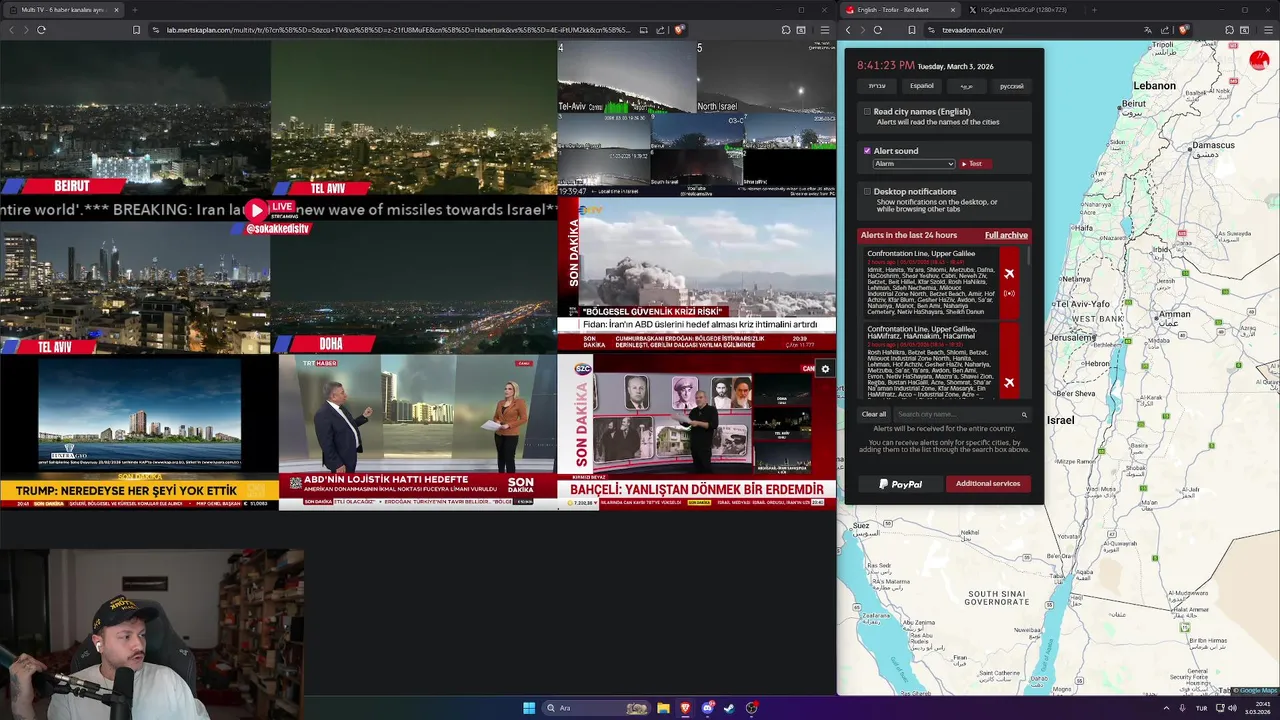Open Additional services

[x=988, y=484]
